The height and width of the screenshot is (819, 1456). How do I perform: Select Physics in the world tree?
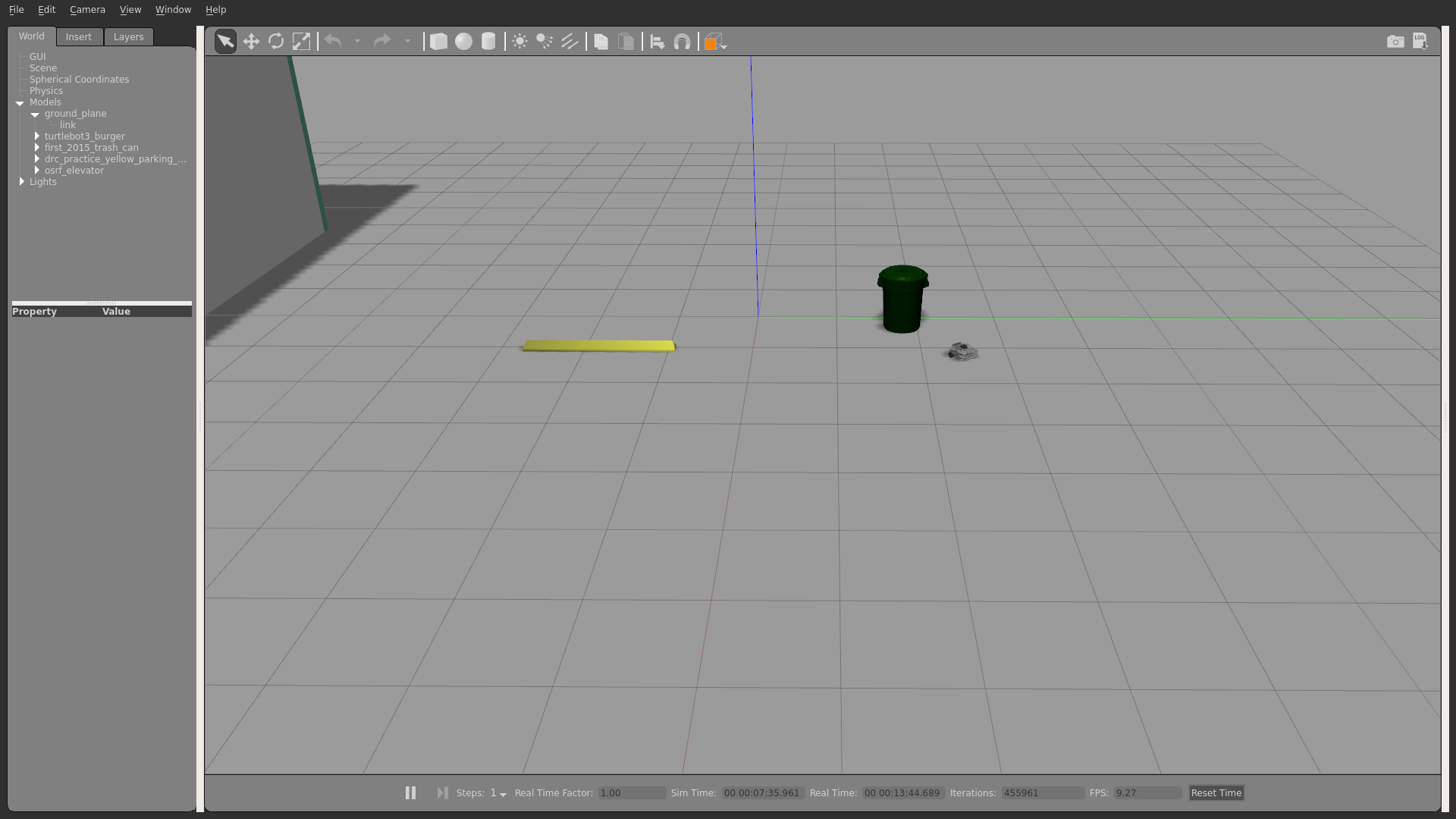(x=46, y=91)
